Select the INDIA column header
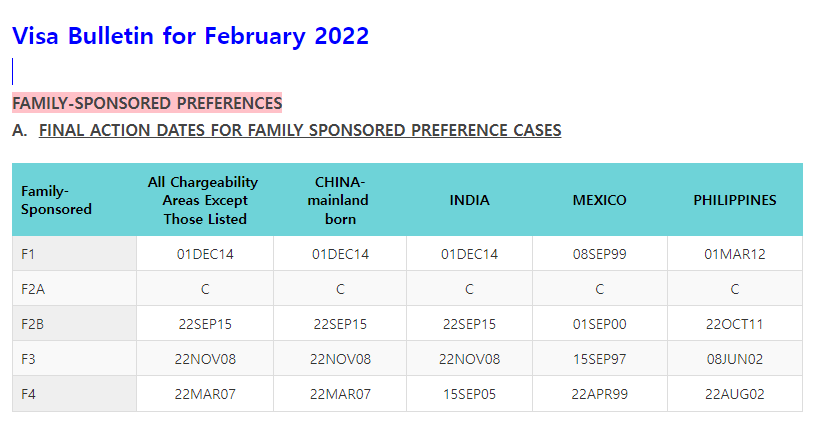The height and width of the screenshot is (426, 818). [x=470, y=200]
